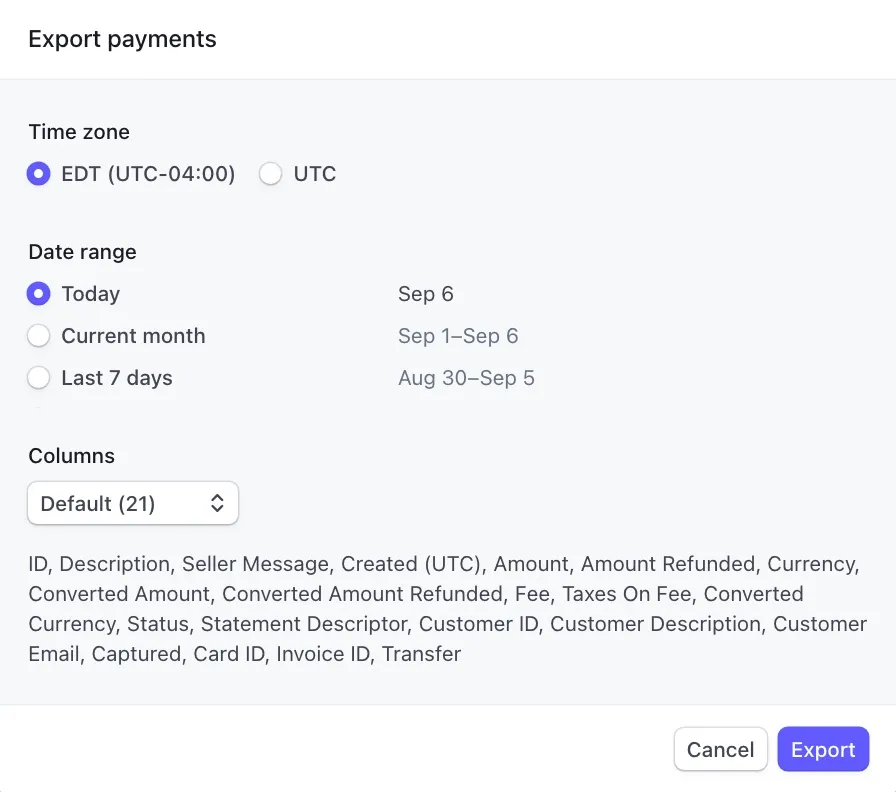Image resolution: width=896 pixels, height=792 pixels.
Task: Click the Columns section label
Action: coord(71,455)
